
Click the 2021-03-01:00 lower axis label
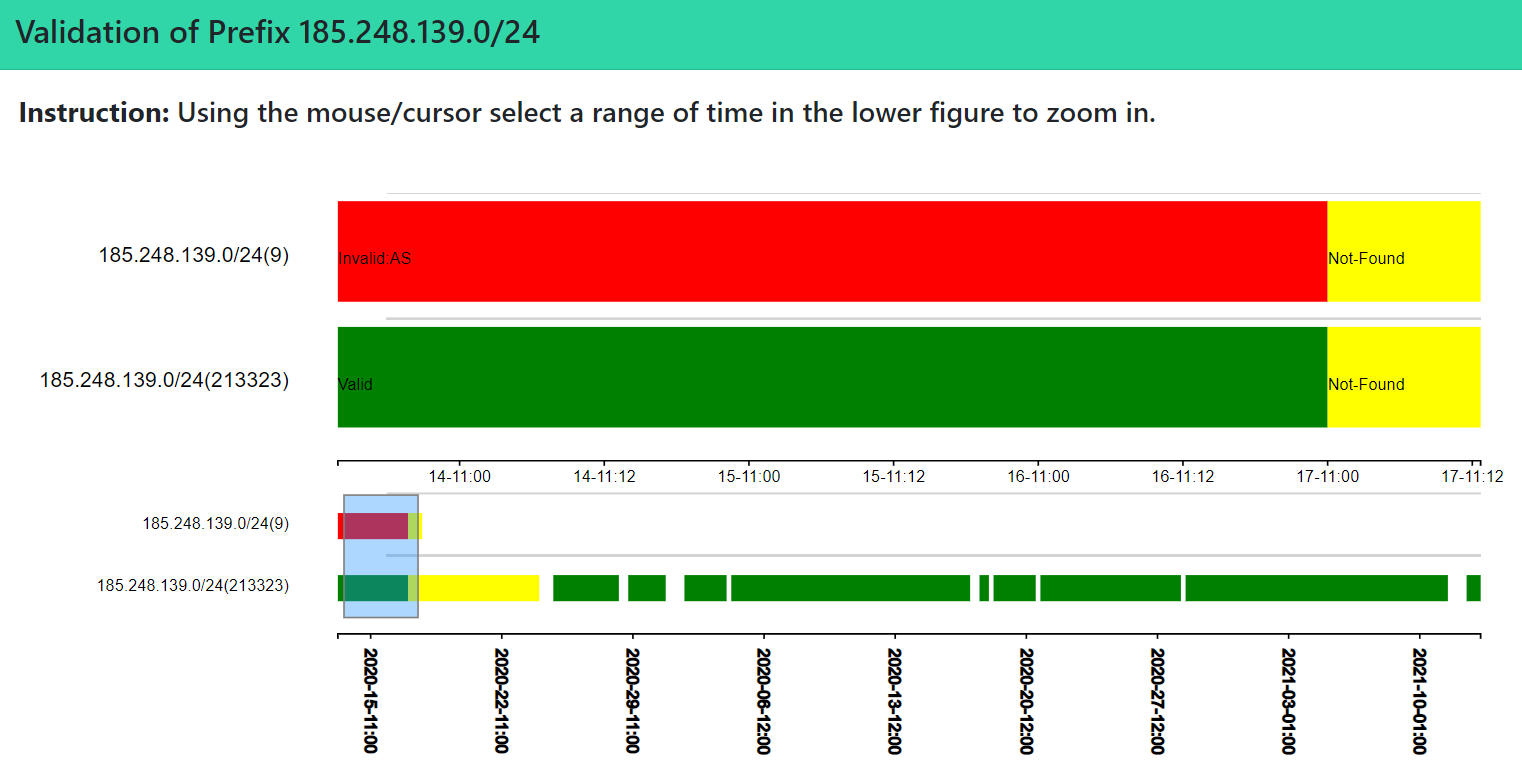[x=1288, y=701]
